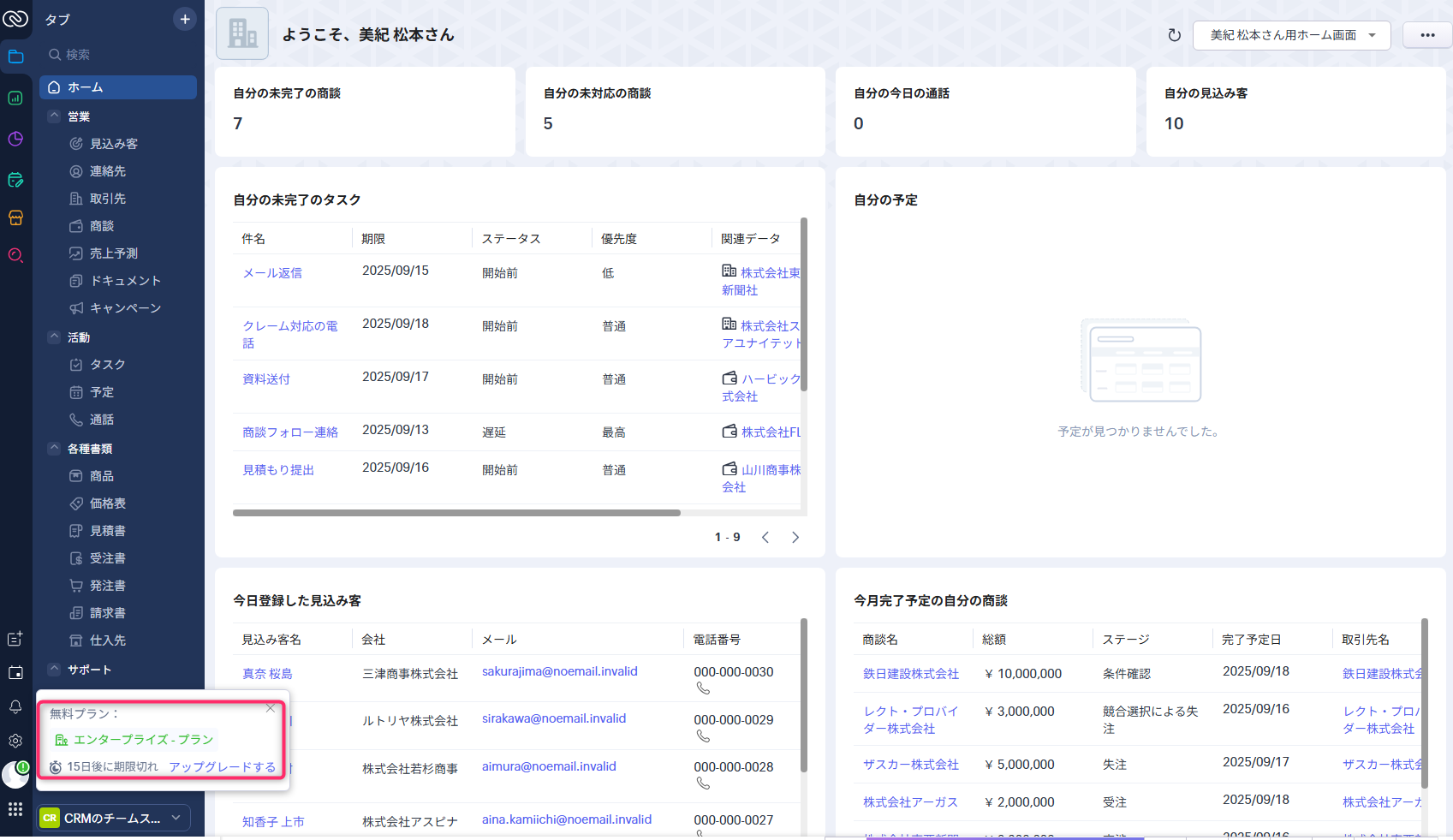Open the メール返信 task link
The height and width of the screenshot is (840, 1453).
coord(272,273)
